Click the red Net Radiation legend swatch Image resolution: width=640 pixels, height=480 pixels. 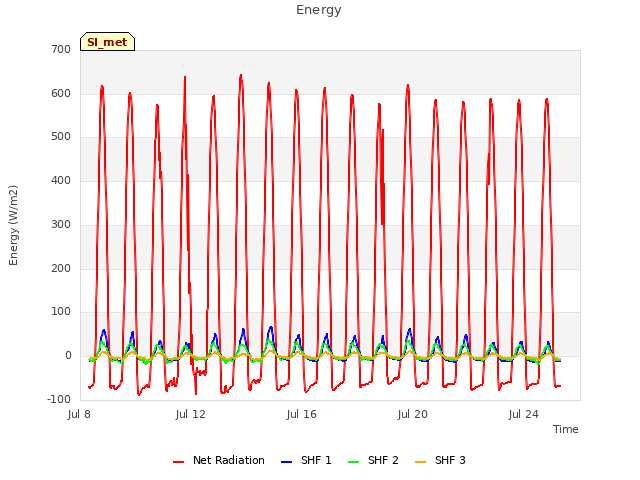(178, 462)
